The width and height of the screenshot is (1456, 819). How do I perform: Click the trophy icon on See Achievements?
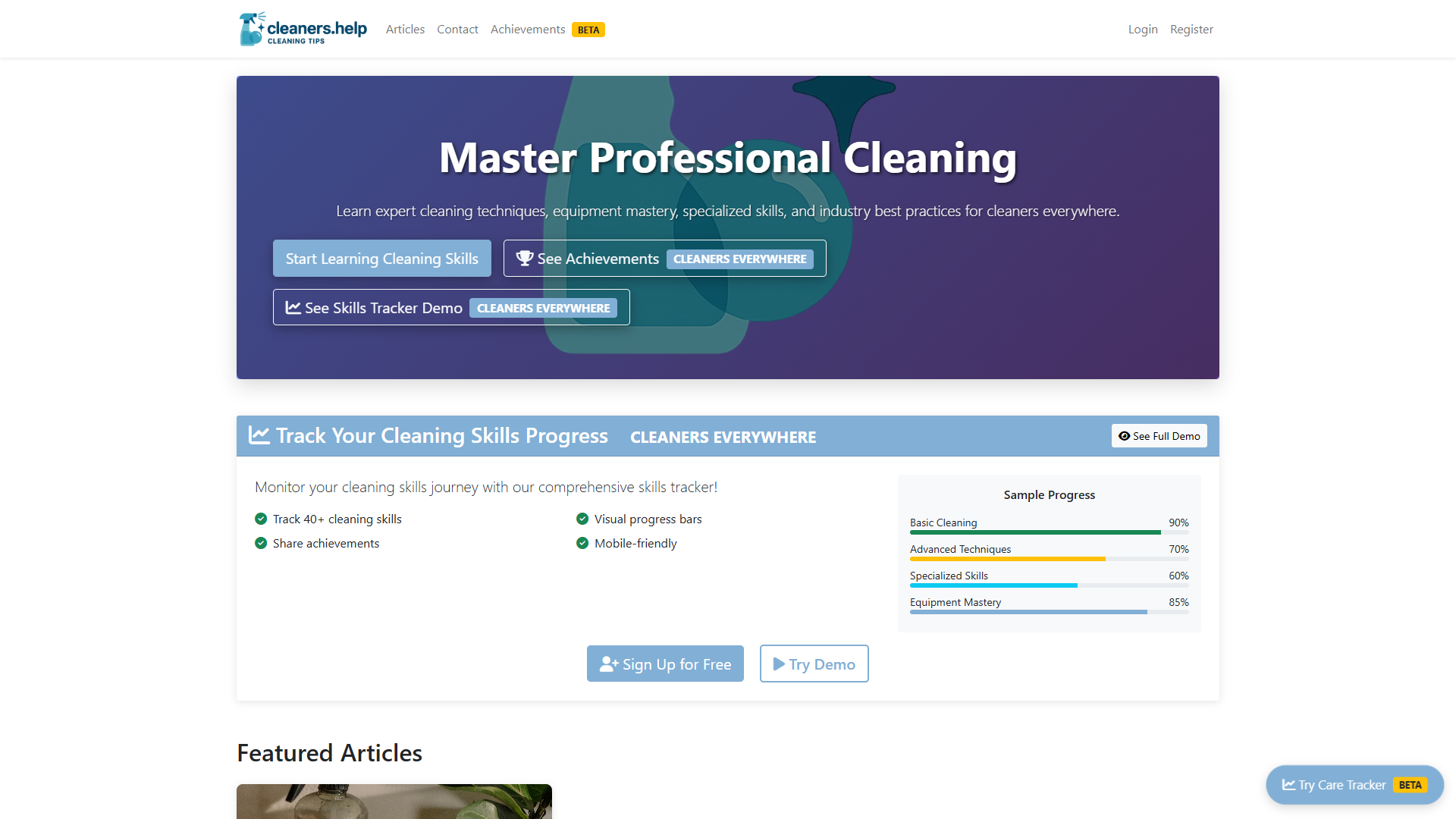pos(523,258)
